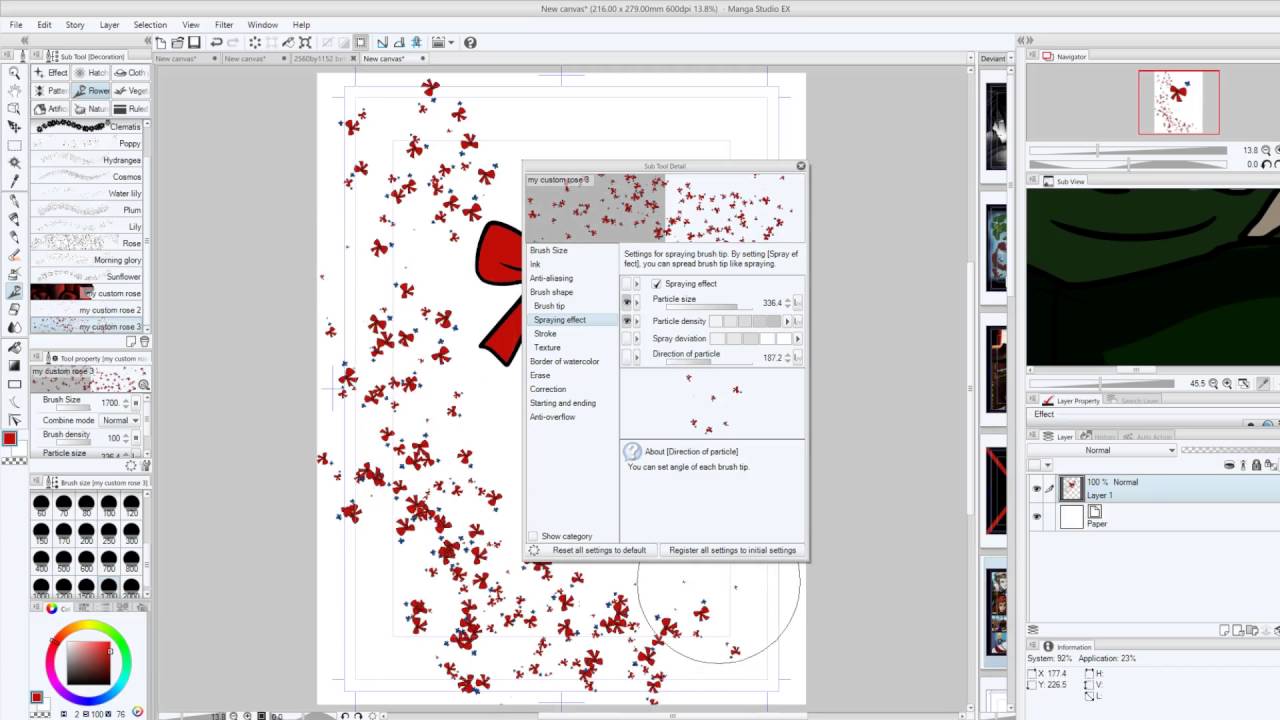
Task: Select the Auto select wand tool
Action: tap(14, 163)
